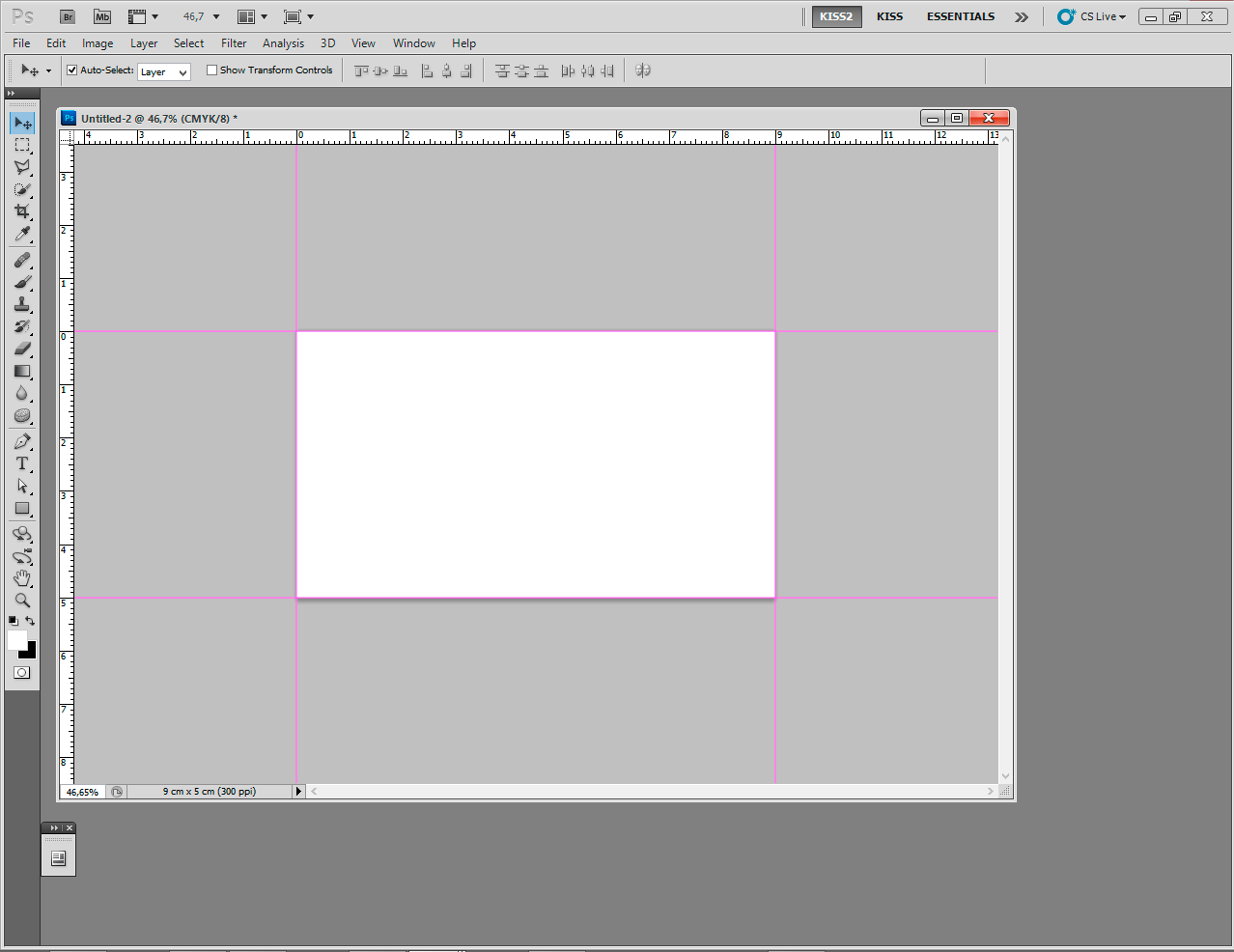
Task: Select the Type tool
Action: [22, 464]
